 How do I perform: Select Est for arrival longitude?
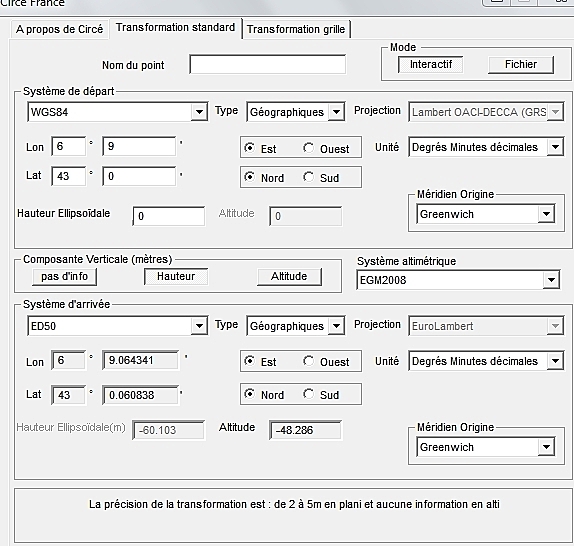260,362
